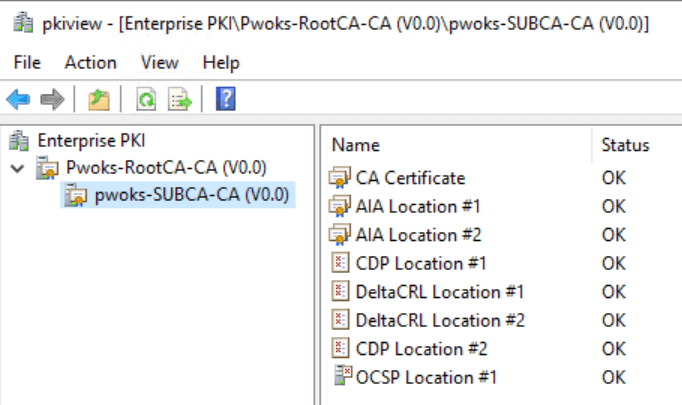Image resolution: width=682 pixels, height=405 pixels.
Task: Open Help with the blue question mark icon
Action: tap(226, 99)
